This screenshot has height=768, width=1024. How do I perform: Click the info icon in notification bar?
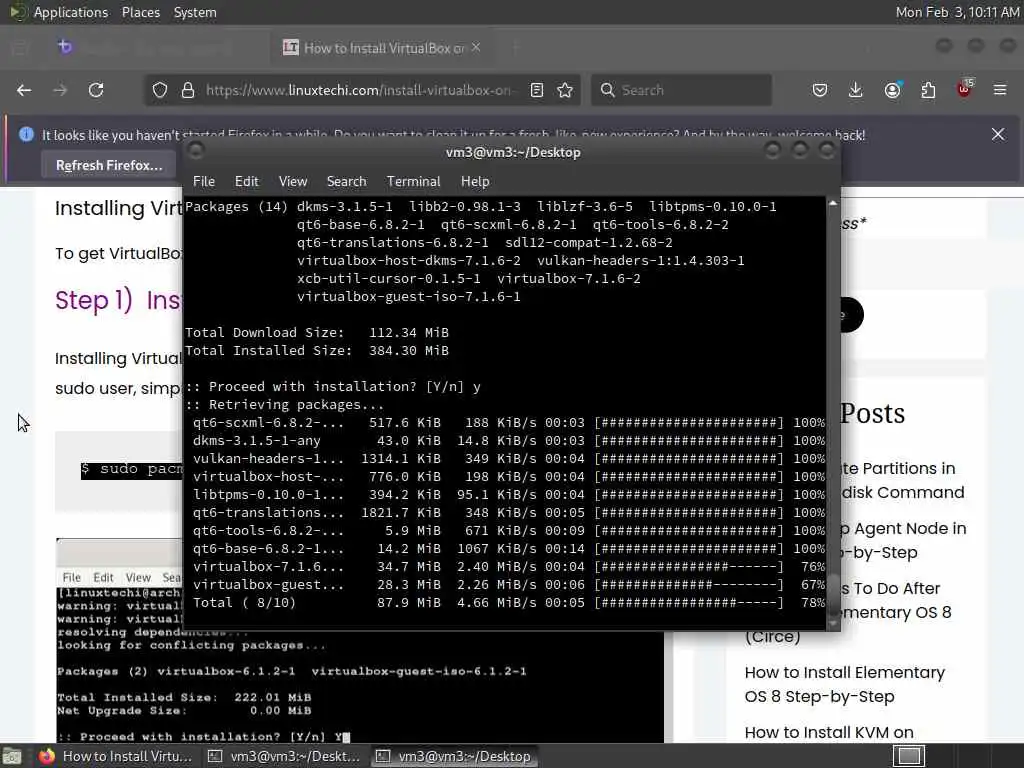pos(26,135)
